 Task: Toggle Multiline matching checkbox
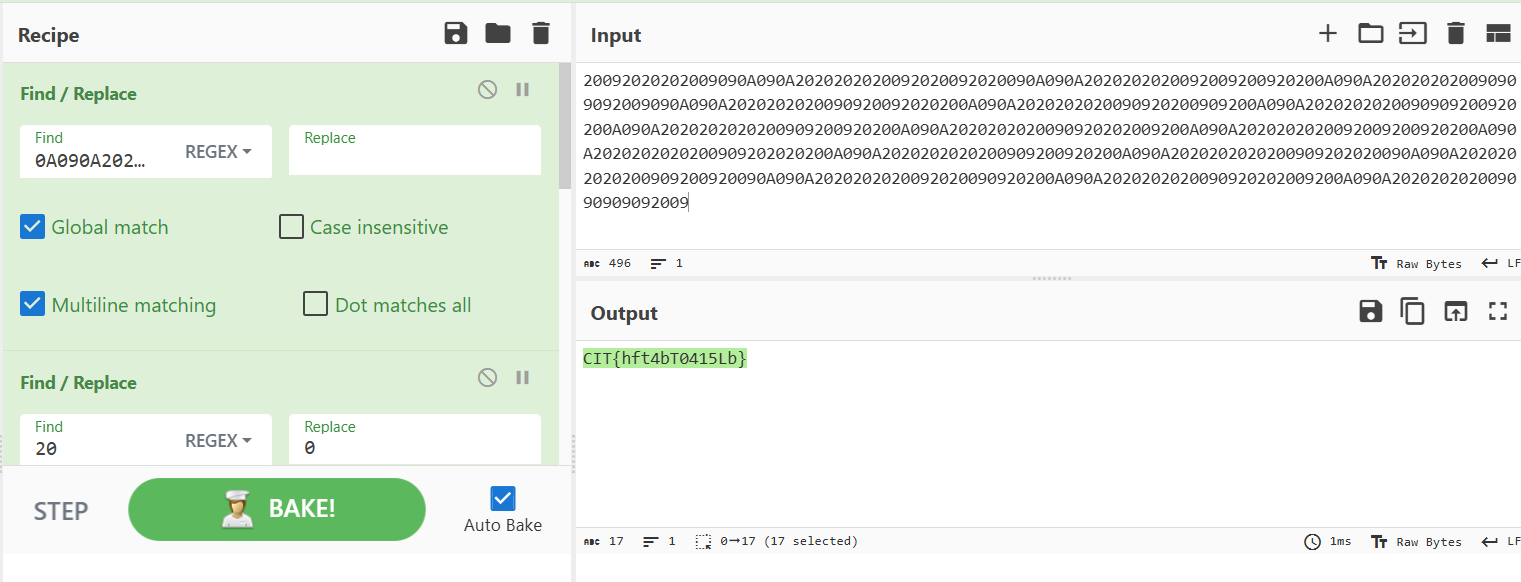click(33, 304)
